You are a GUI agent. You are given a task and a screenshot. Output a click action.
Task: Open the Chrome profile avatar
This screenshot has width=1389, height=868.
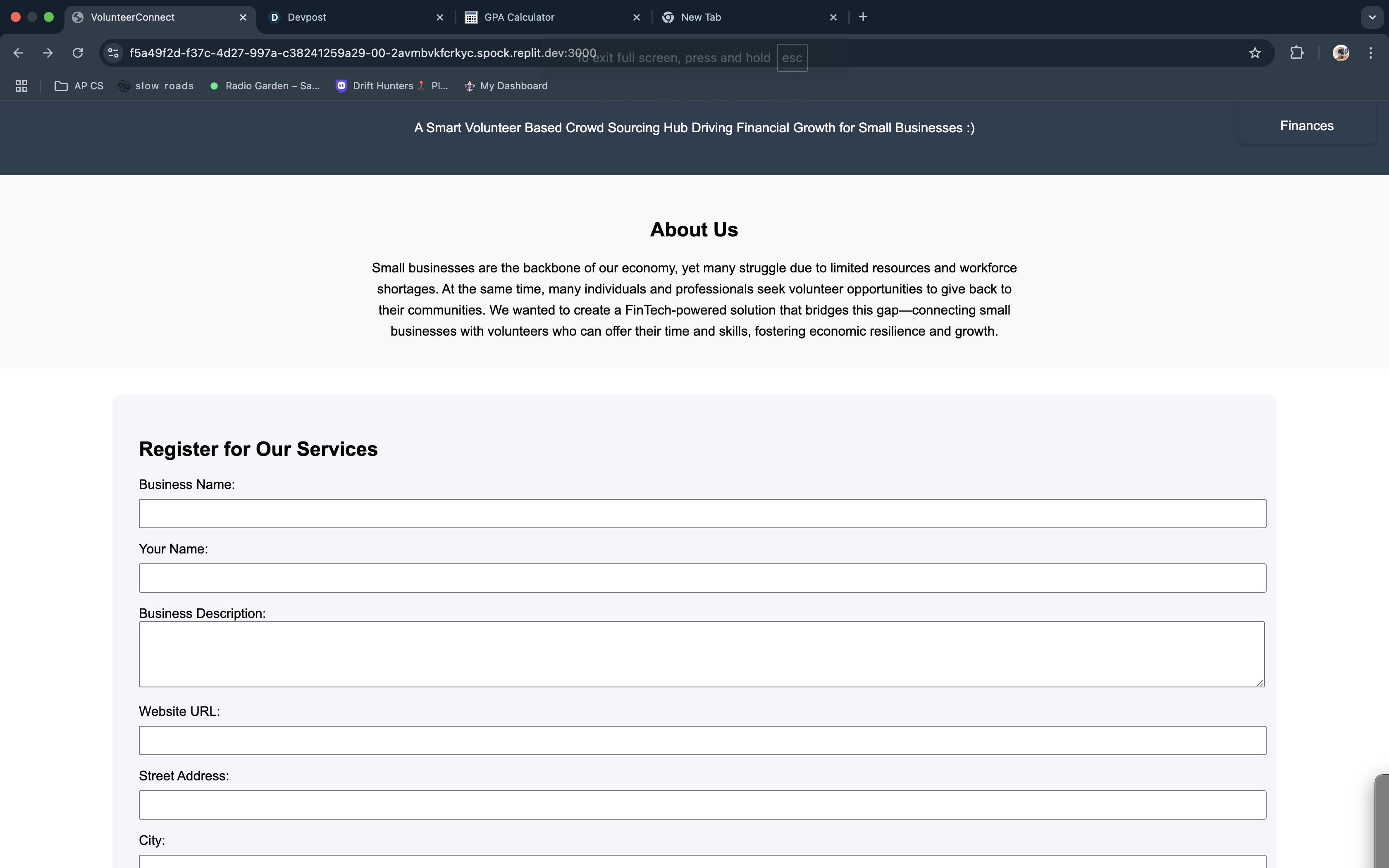(x=1341, y=53)
